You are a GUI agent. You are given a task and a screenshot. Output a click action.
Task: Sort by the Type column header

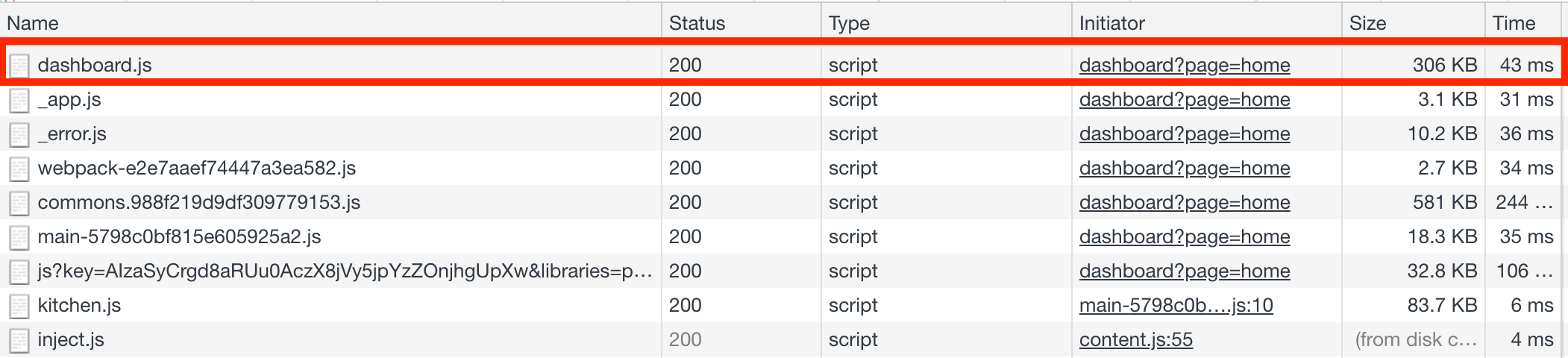947,23
